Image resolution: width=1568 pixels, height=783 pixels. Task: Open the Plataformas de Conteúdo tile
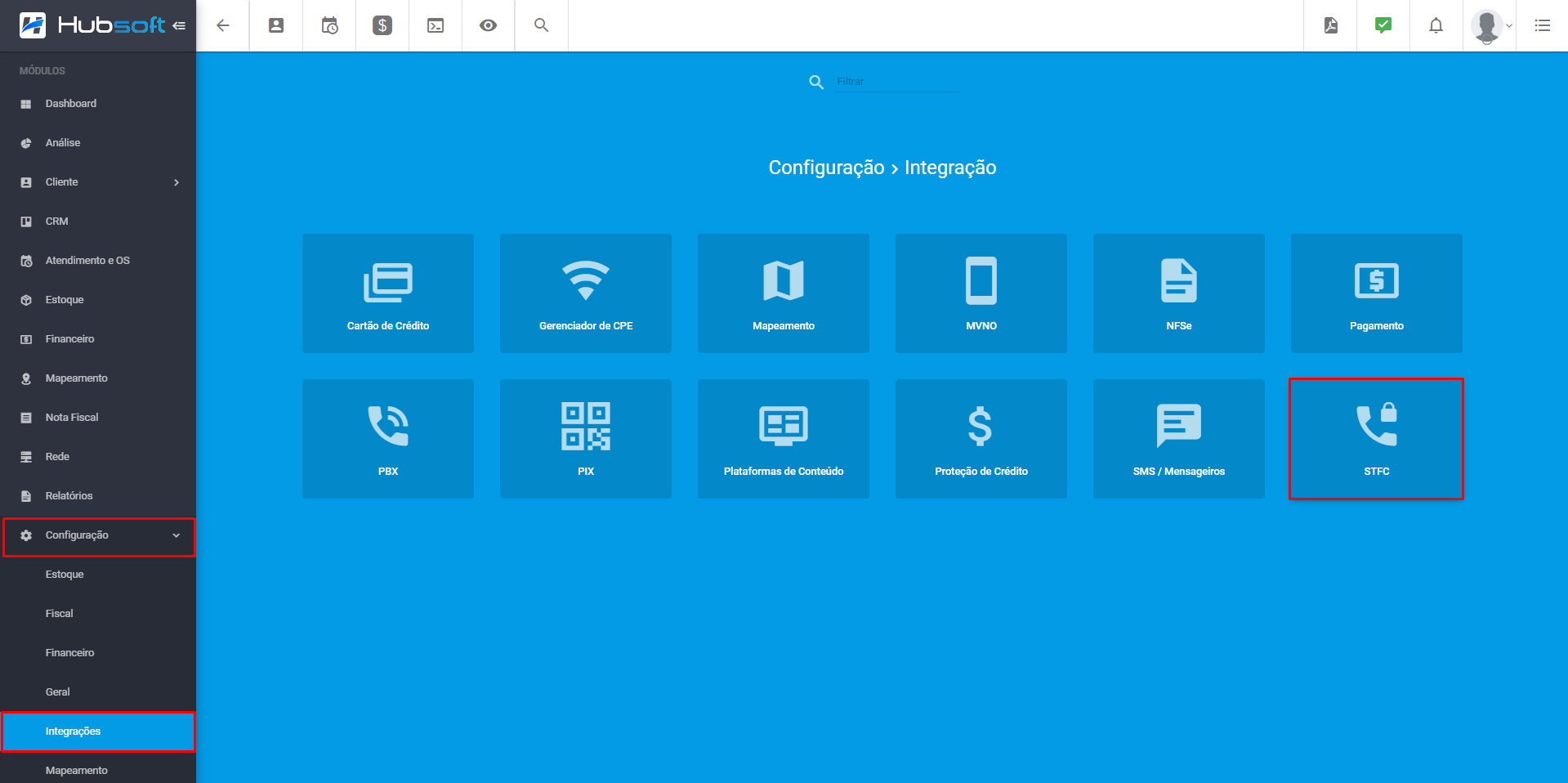[x=784, y=439]
